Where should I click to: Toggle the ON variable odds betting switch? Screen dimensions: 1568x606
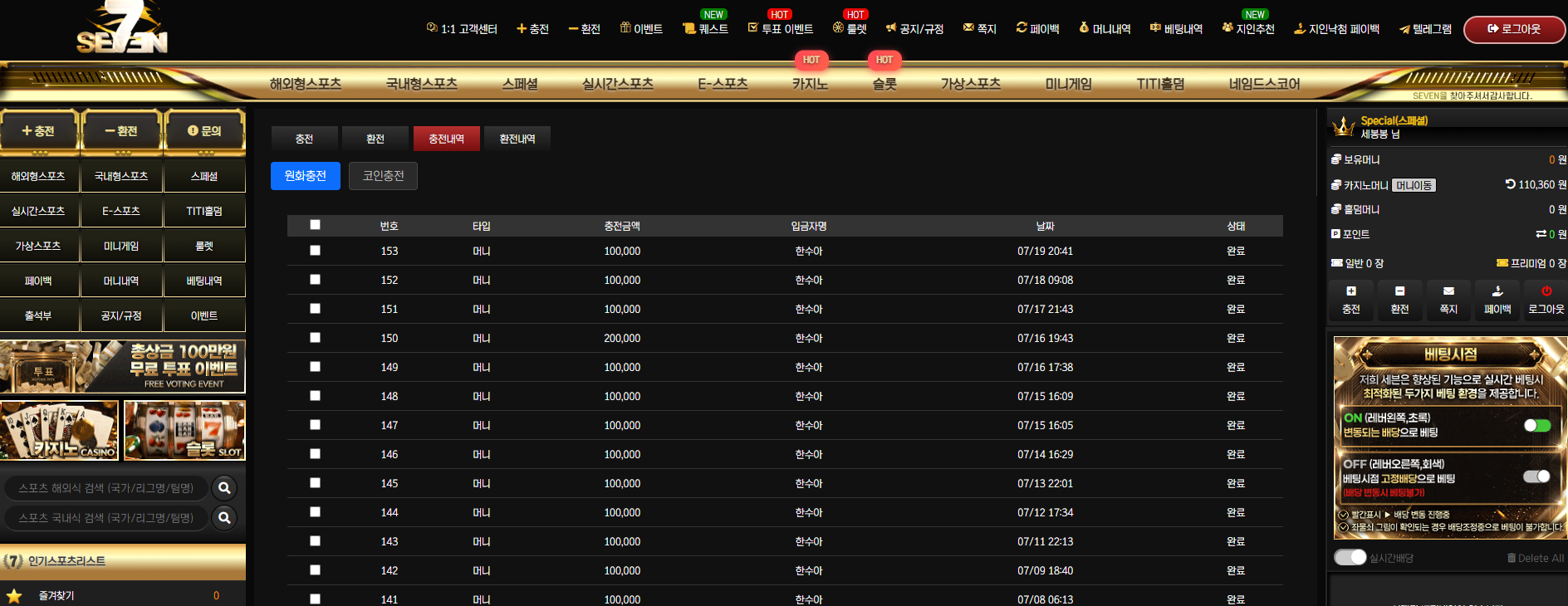[1537, 425]
